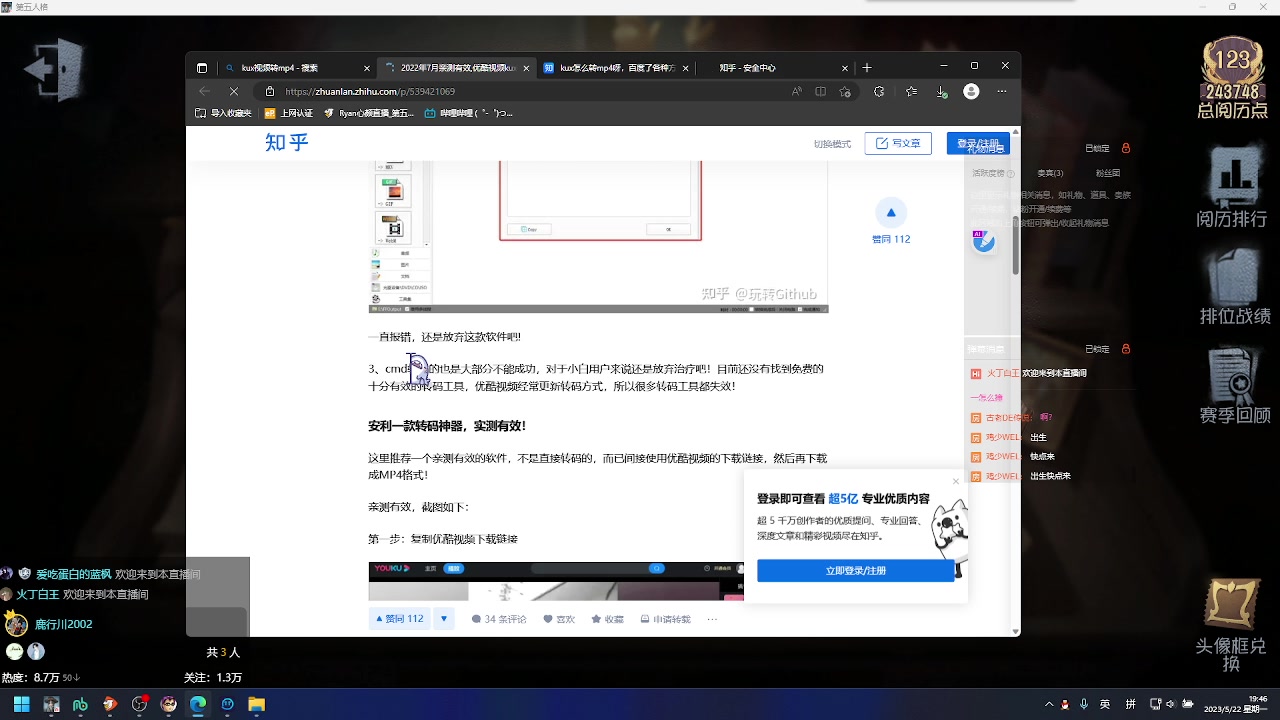
Task: Click '切换模式' on Zhihu header
Action: tap(832, 144)
